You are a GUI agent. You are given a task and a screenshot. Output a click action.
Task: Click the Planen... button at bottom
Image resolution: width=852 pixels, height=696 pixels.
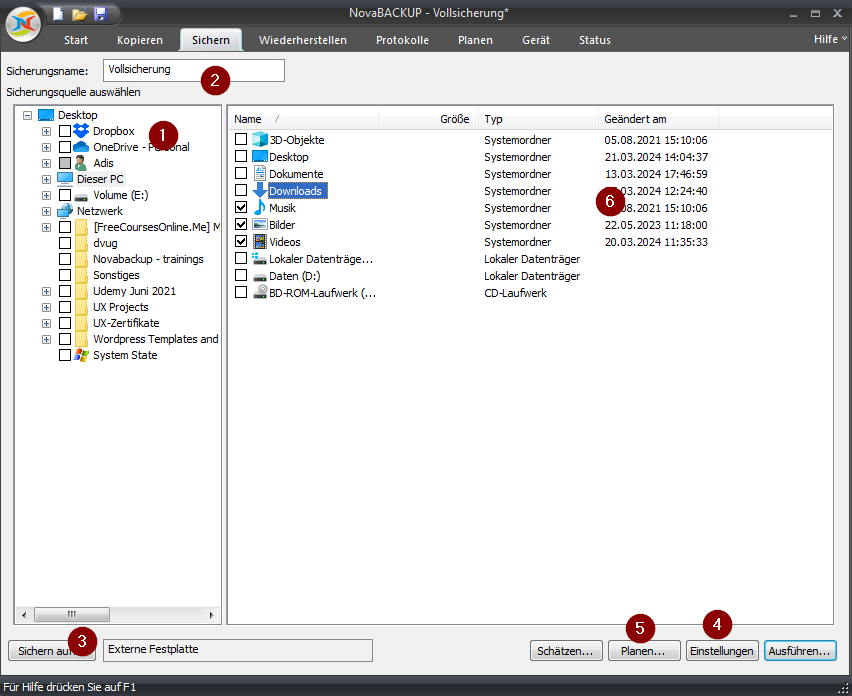click(643, 651)
